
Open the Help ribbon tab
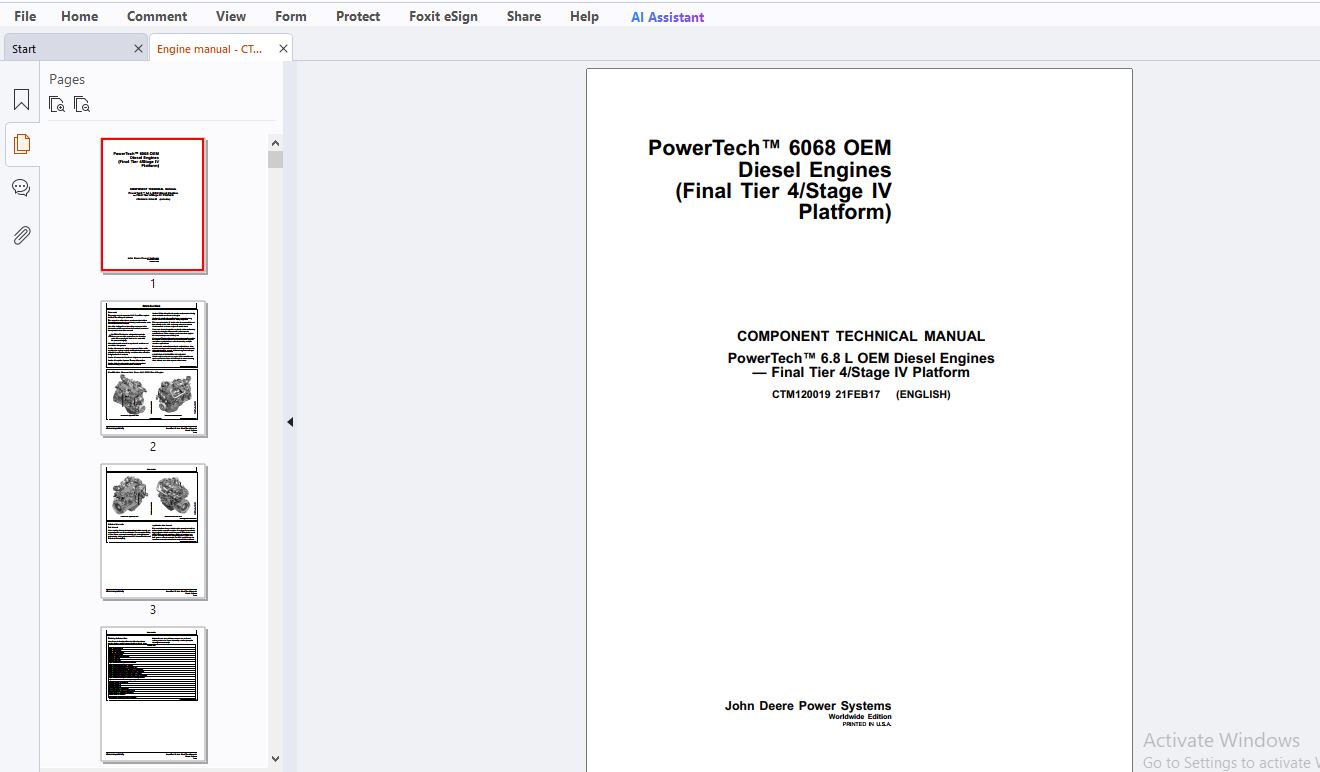(584, 16)
